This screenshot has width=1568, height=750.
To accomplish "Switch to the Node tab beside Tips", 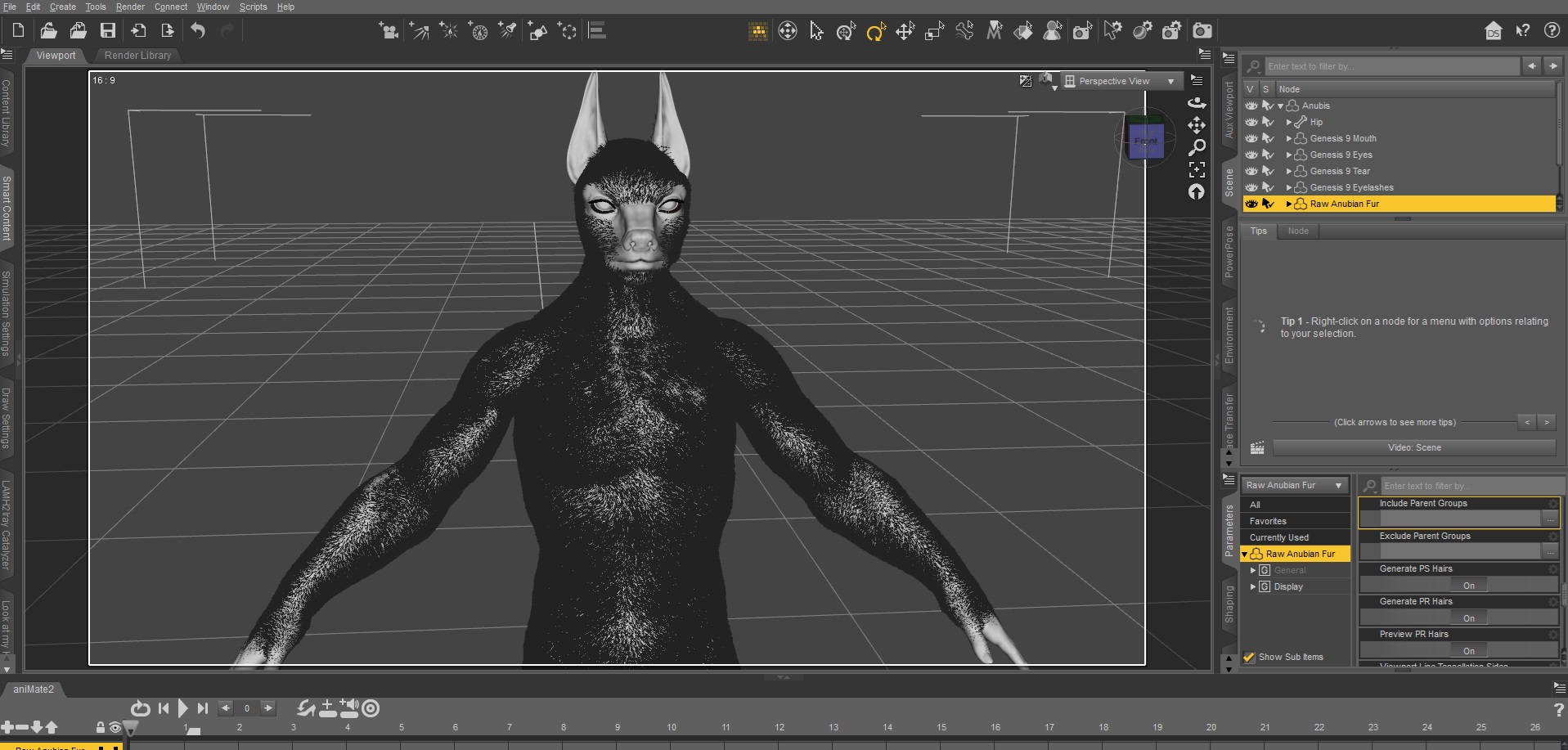I will (x=1298, y=231).
